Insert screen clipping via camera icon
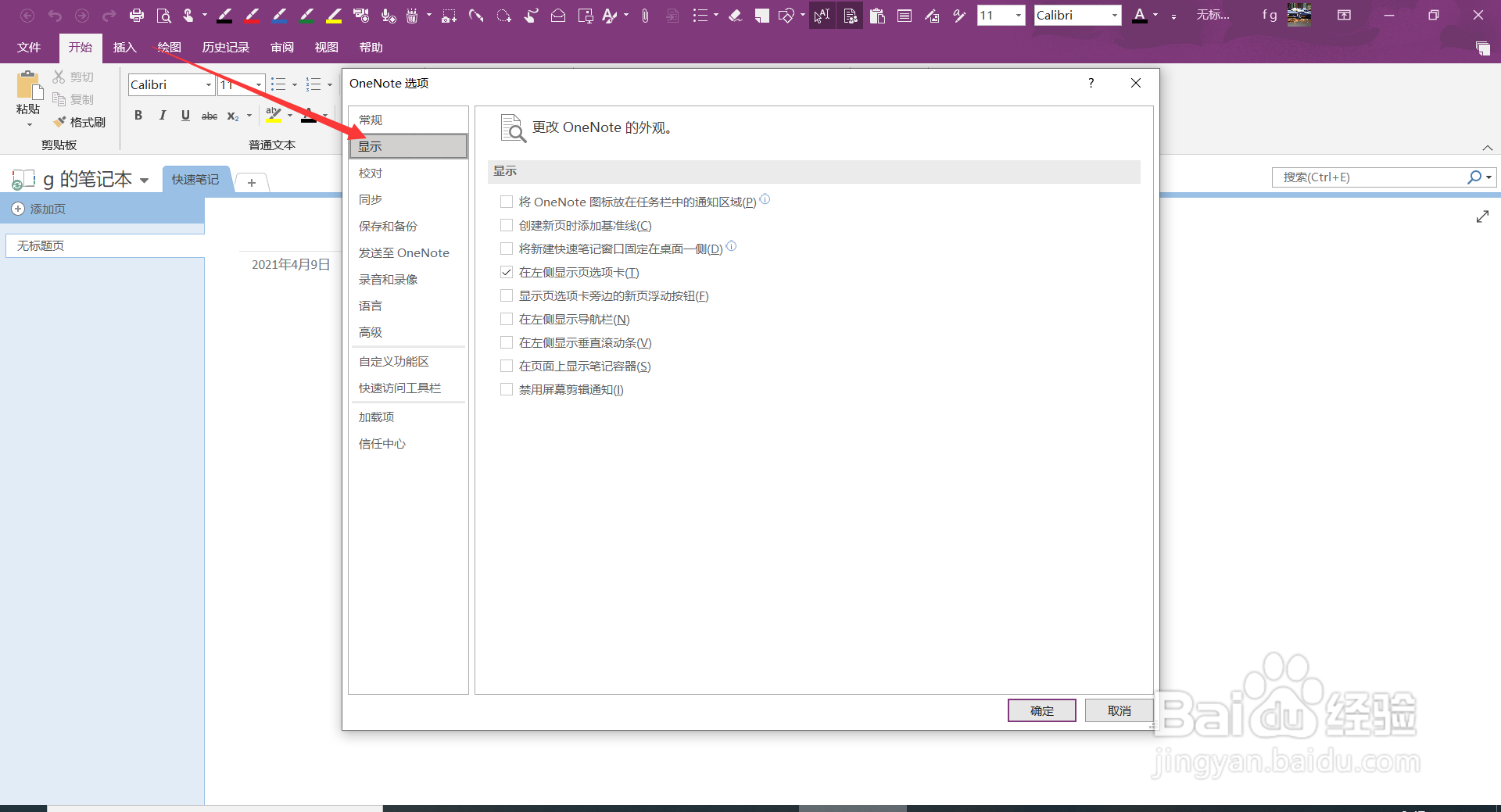The width and height of the screenshot is (1501, 812). click(x=449, y=15)
